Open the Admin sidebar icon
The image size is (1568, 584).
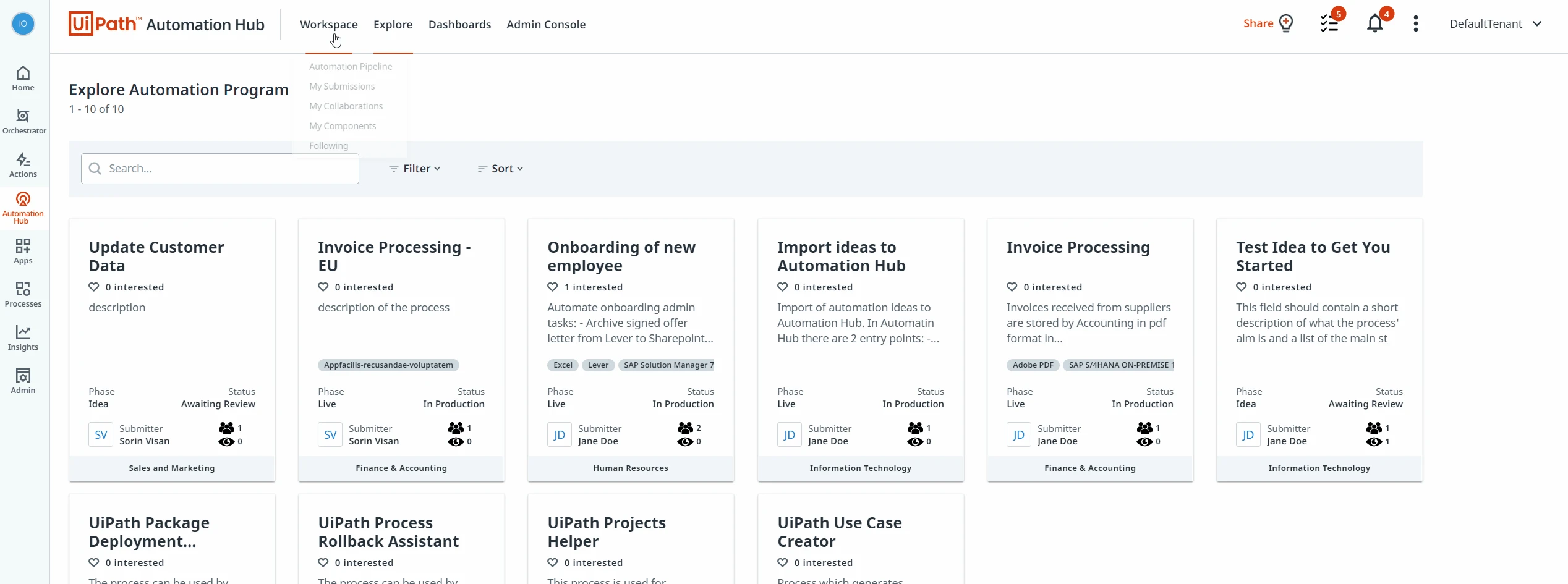coord(23,381)
